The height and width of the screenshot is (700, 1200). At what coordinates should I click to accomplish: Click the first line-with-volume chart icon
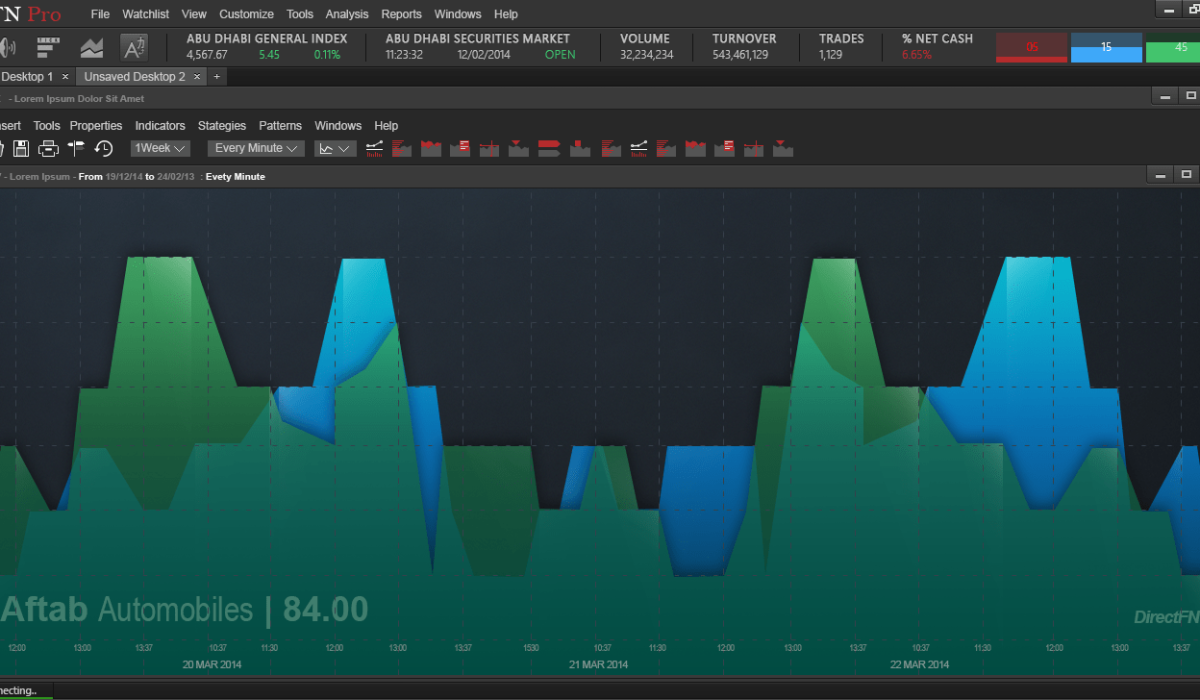[375, 148]
